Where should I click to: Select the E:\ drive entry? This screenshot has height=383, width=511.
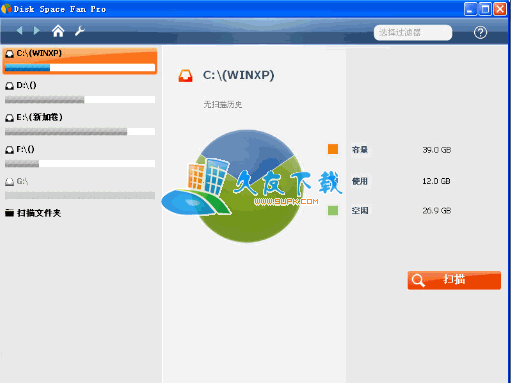pos(80,125)
